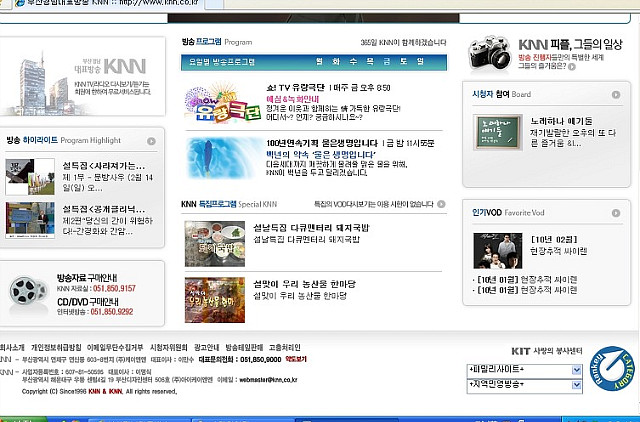
Task: Click the webmaster@knn.co.kr email link
Action: (x=268, y=380)
